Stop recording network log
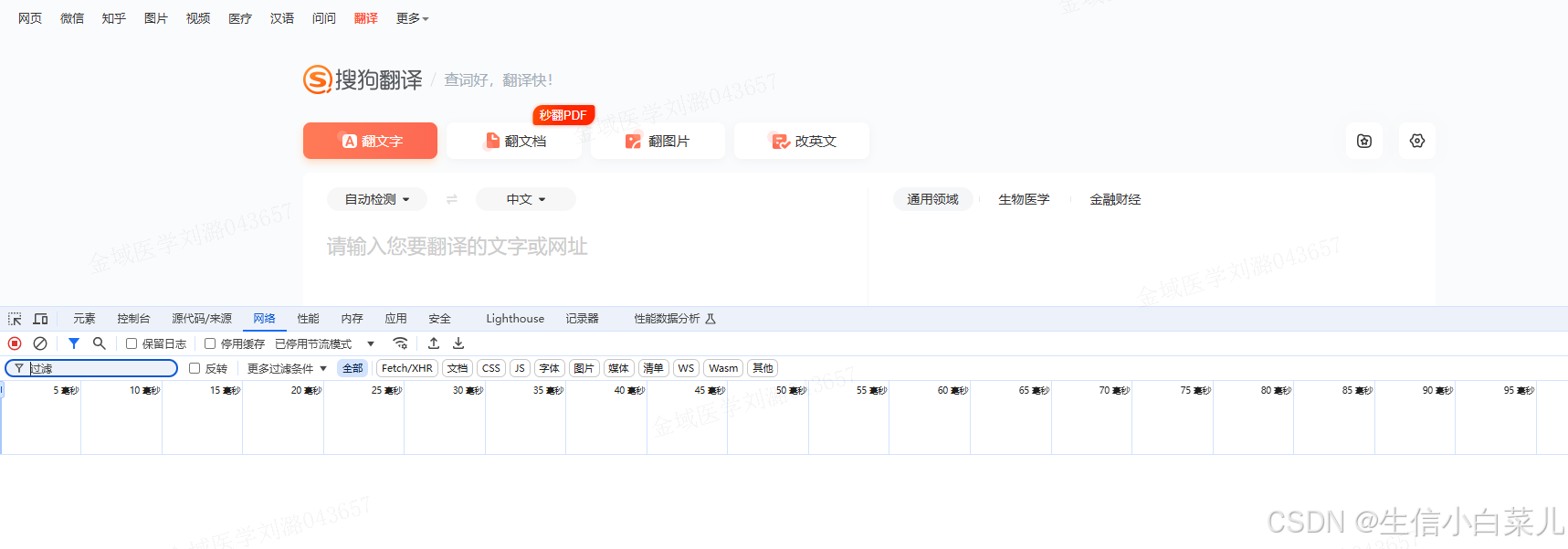This screenshot has height=549, width=1568. (x=15, y=343)
